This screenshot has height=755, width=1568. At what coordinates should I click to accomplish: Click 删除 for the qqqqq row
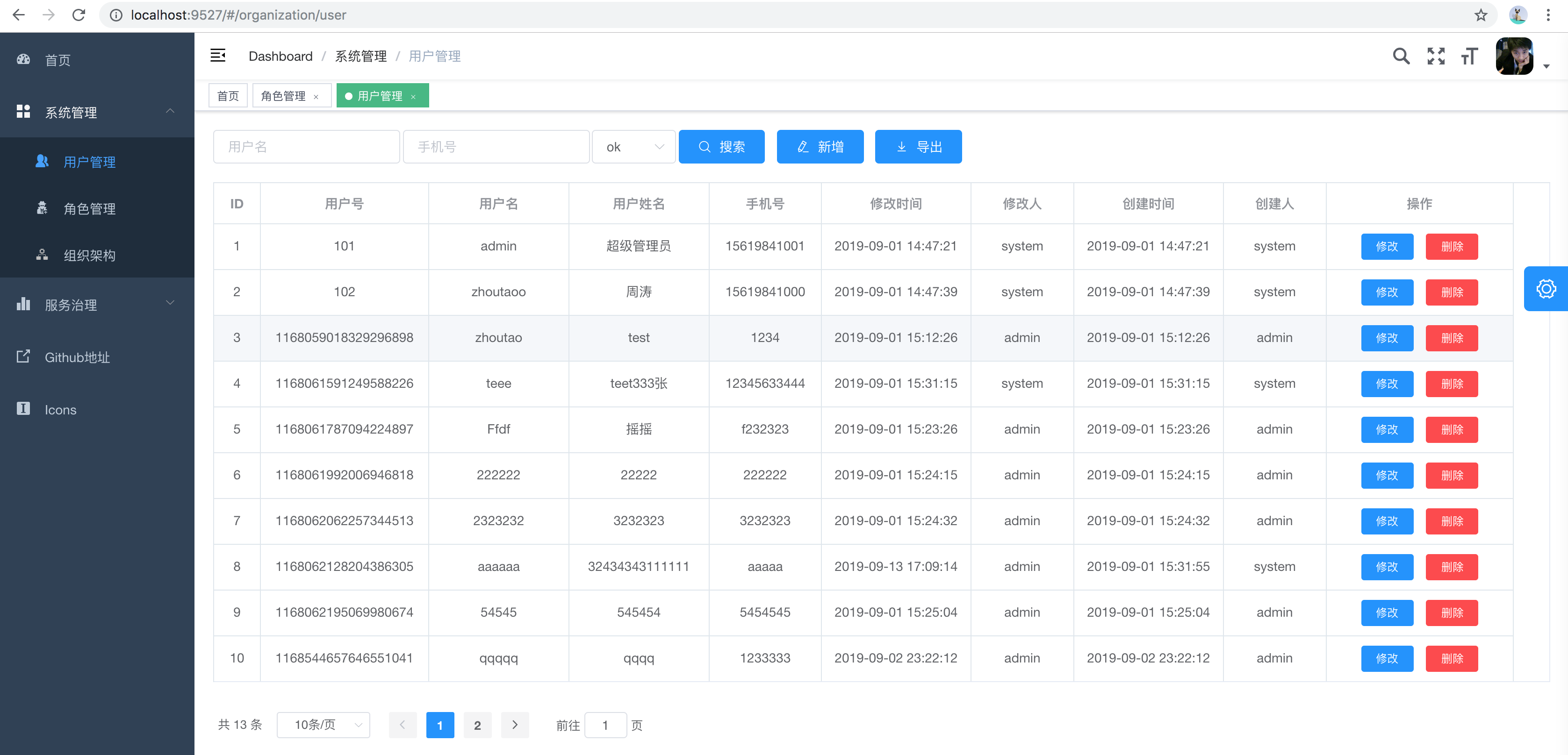(x=1452, y=658)
